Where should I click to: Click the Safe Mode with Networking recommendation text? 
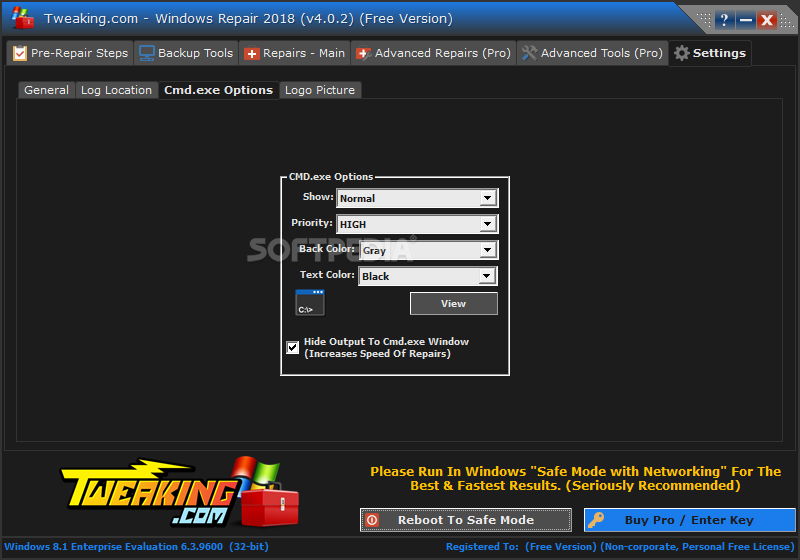pos(576,478)
